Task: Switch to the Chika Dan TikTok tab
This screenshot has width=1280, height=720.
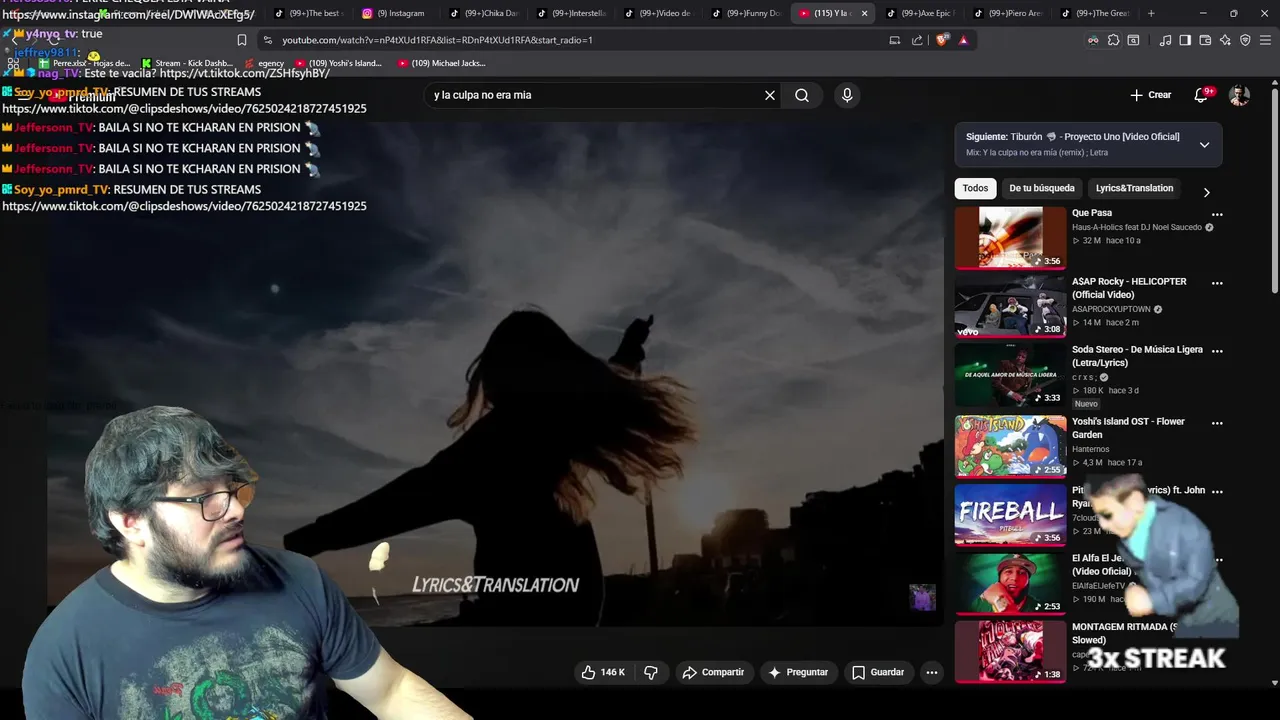Action: click(483, 13)
